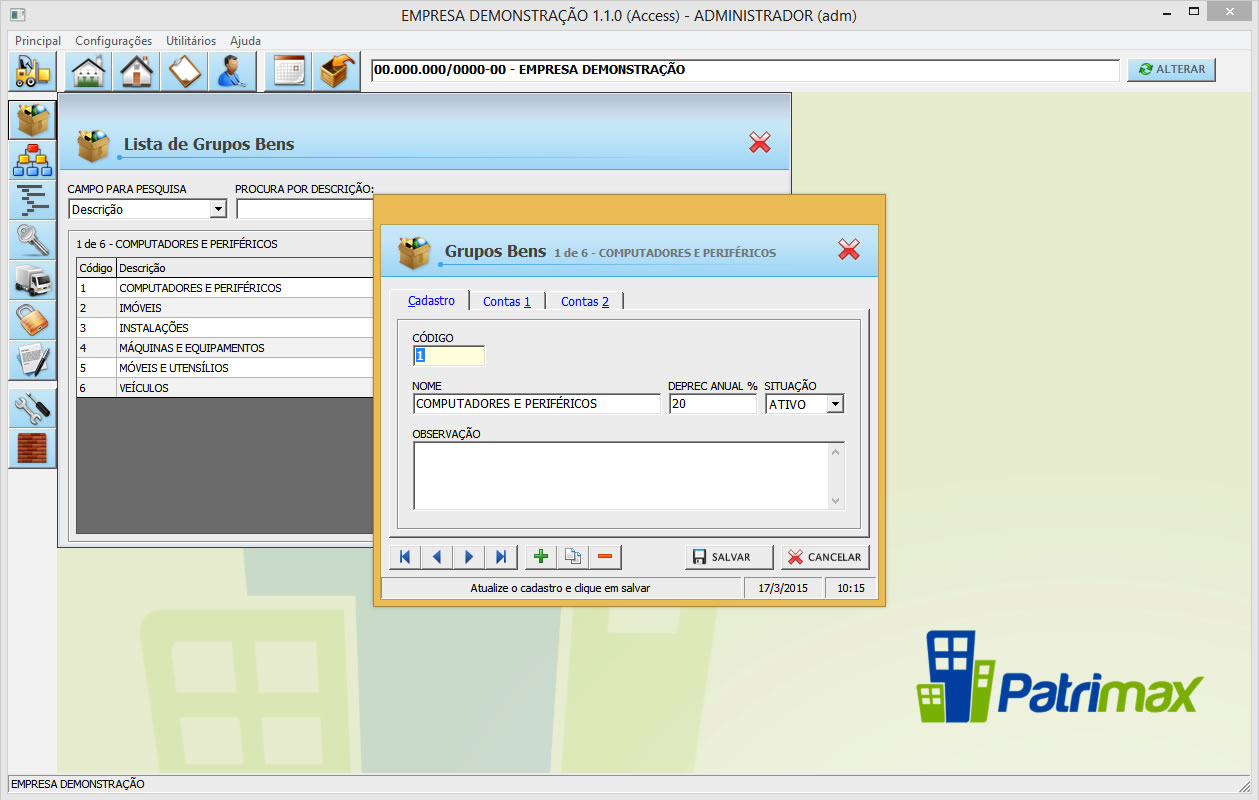Screen dimensions: 1259x800
Task: Click the forklift icon in the top toolbar
Action: point(33,72)
